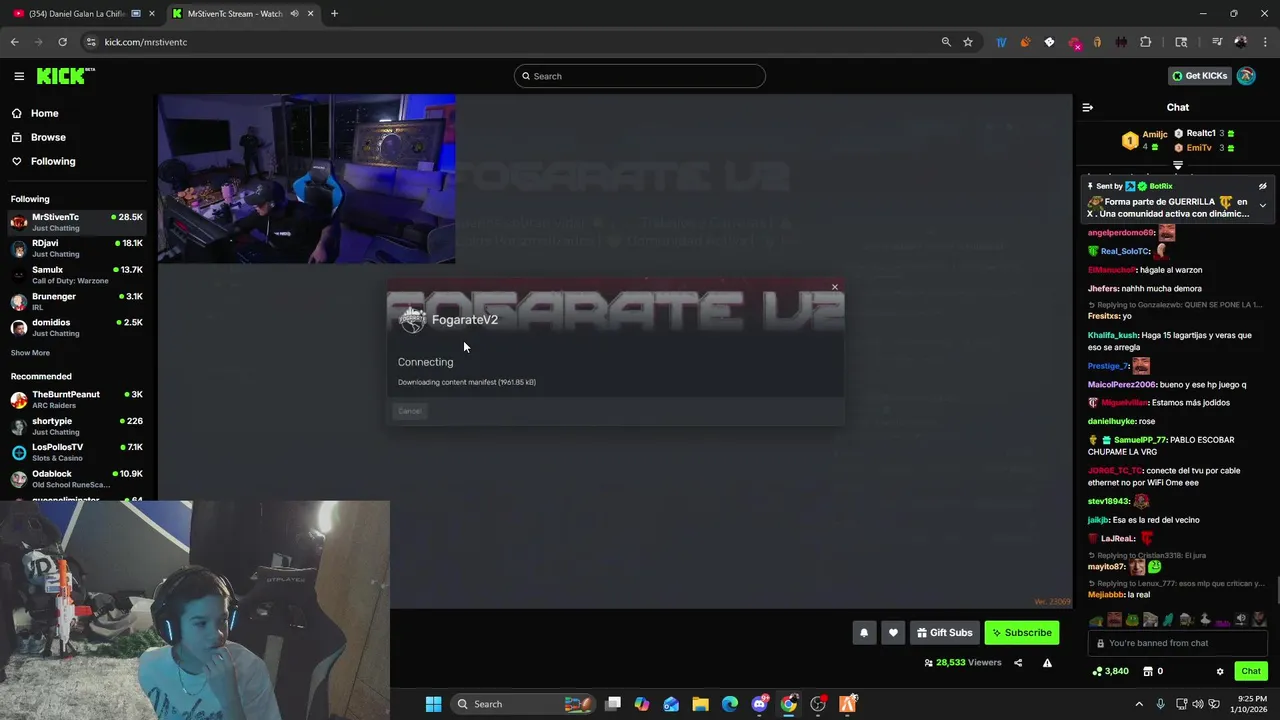
Task: Open the Windows Start menu
Action: [x=433, y=704]
